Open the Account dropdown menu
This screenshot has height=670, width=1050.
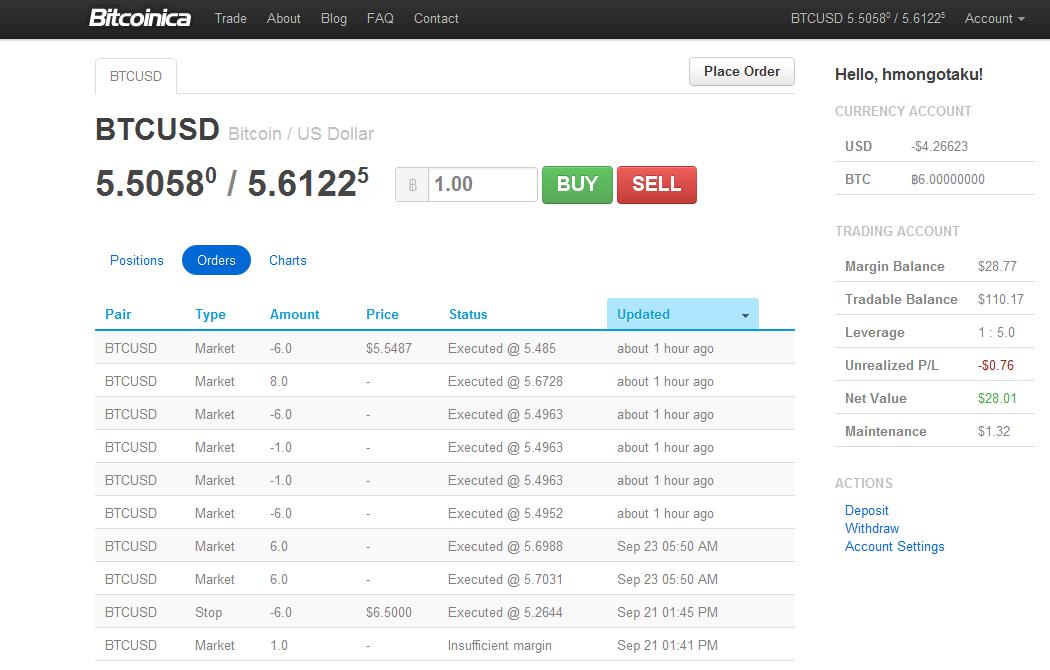coord(994,19)
